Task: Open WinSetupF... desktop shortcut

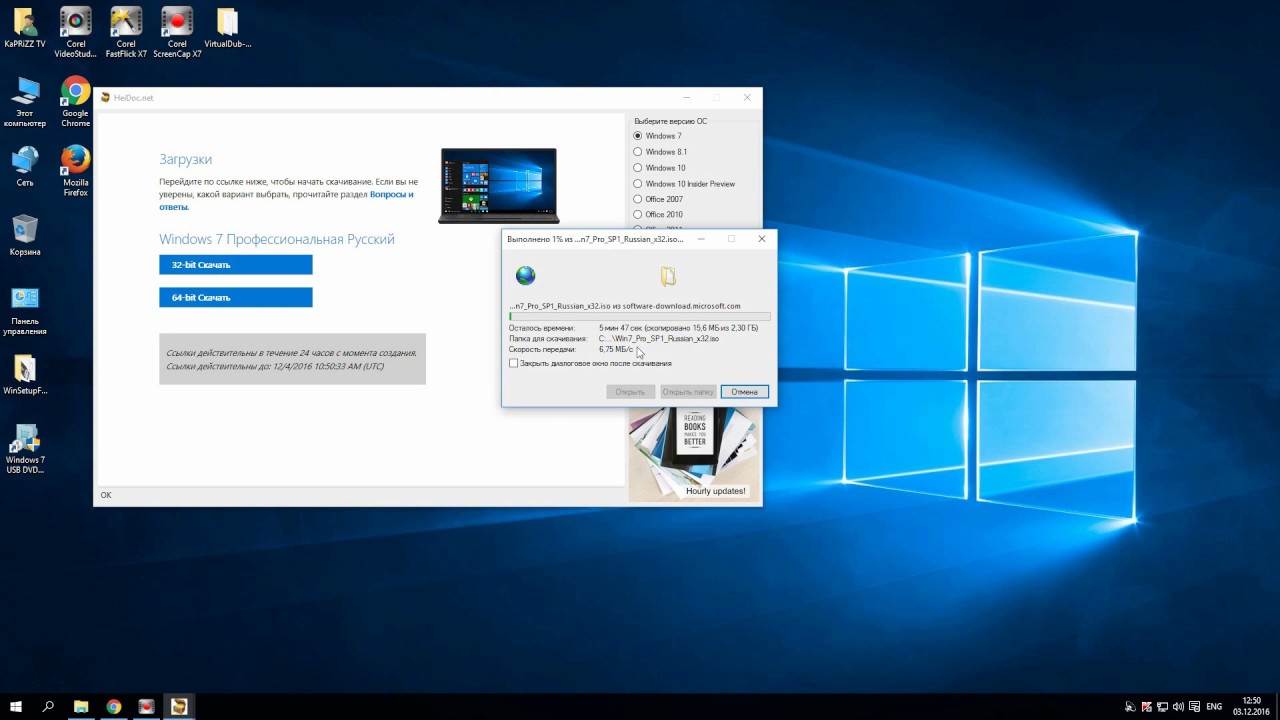Action: (x=25, y=374)
